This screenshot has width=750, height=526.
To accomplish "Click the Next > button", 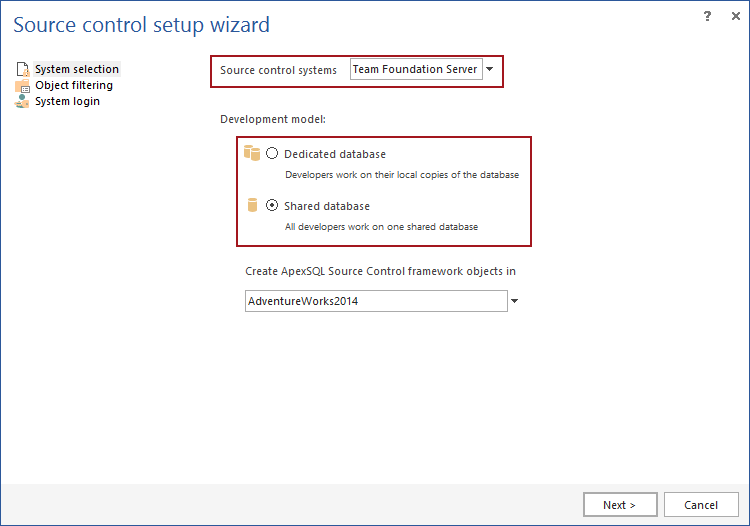I will pos(620,505).
